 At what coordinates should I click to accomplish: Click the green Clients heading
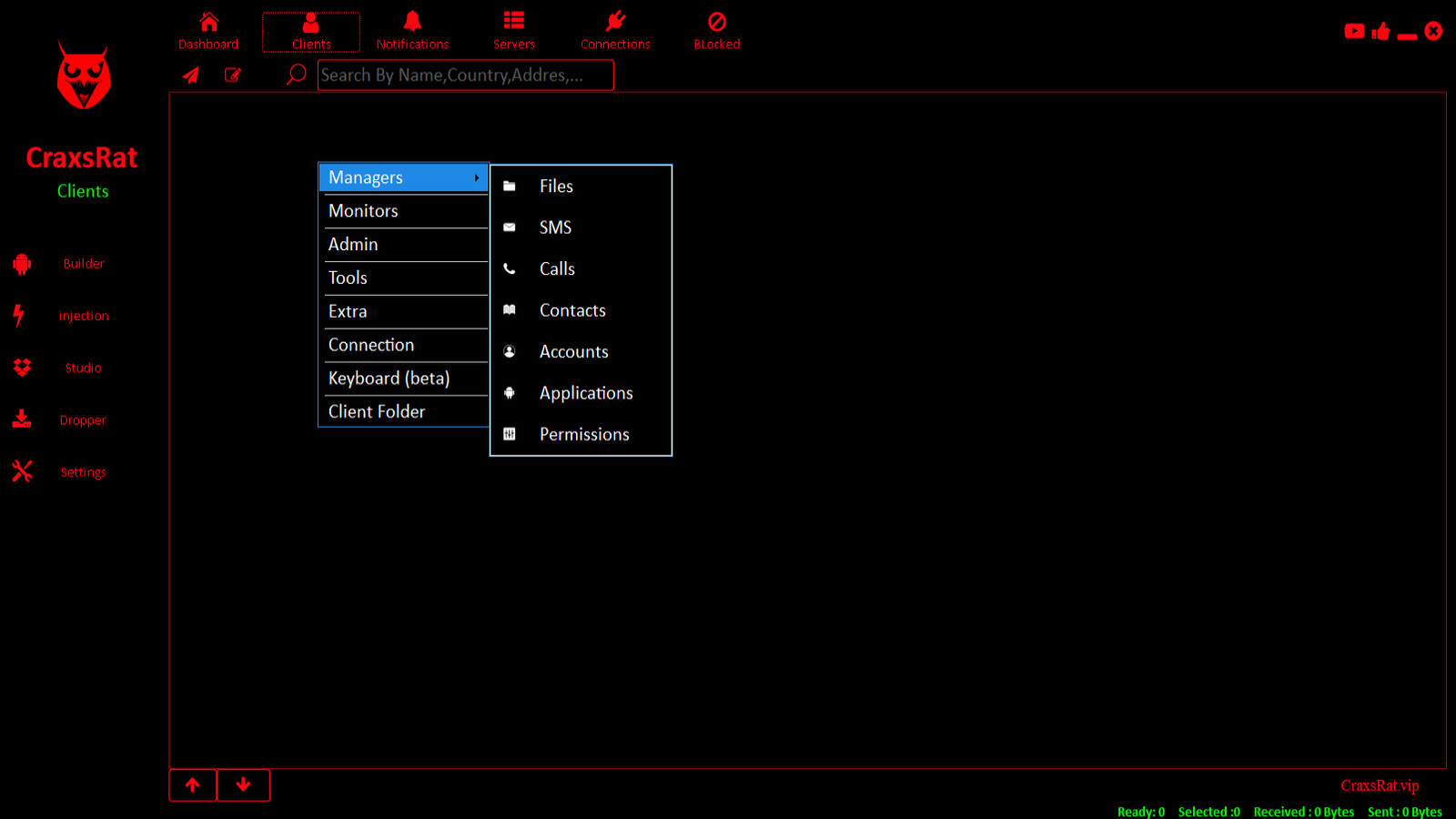click(83, 191)
